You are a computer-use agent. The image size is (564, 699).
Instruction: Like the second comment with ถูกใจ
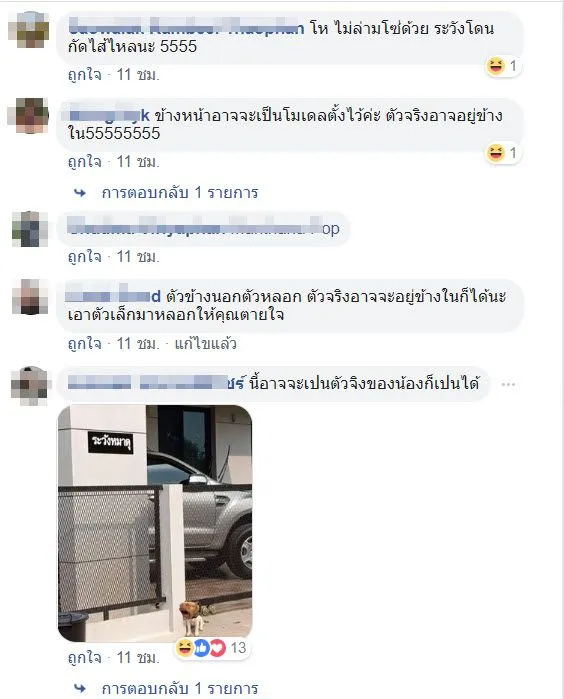click(x=85, y=162)
